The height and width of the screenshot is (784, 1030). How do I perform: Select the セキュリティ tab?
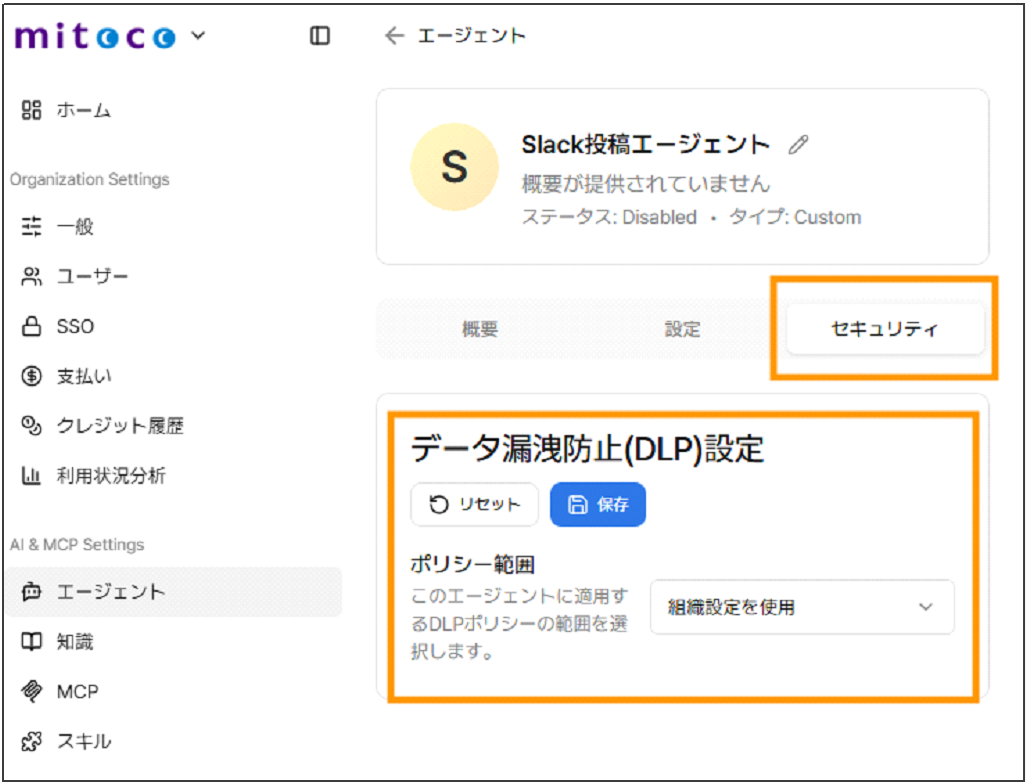pos(884,328)
